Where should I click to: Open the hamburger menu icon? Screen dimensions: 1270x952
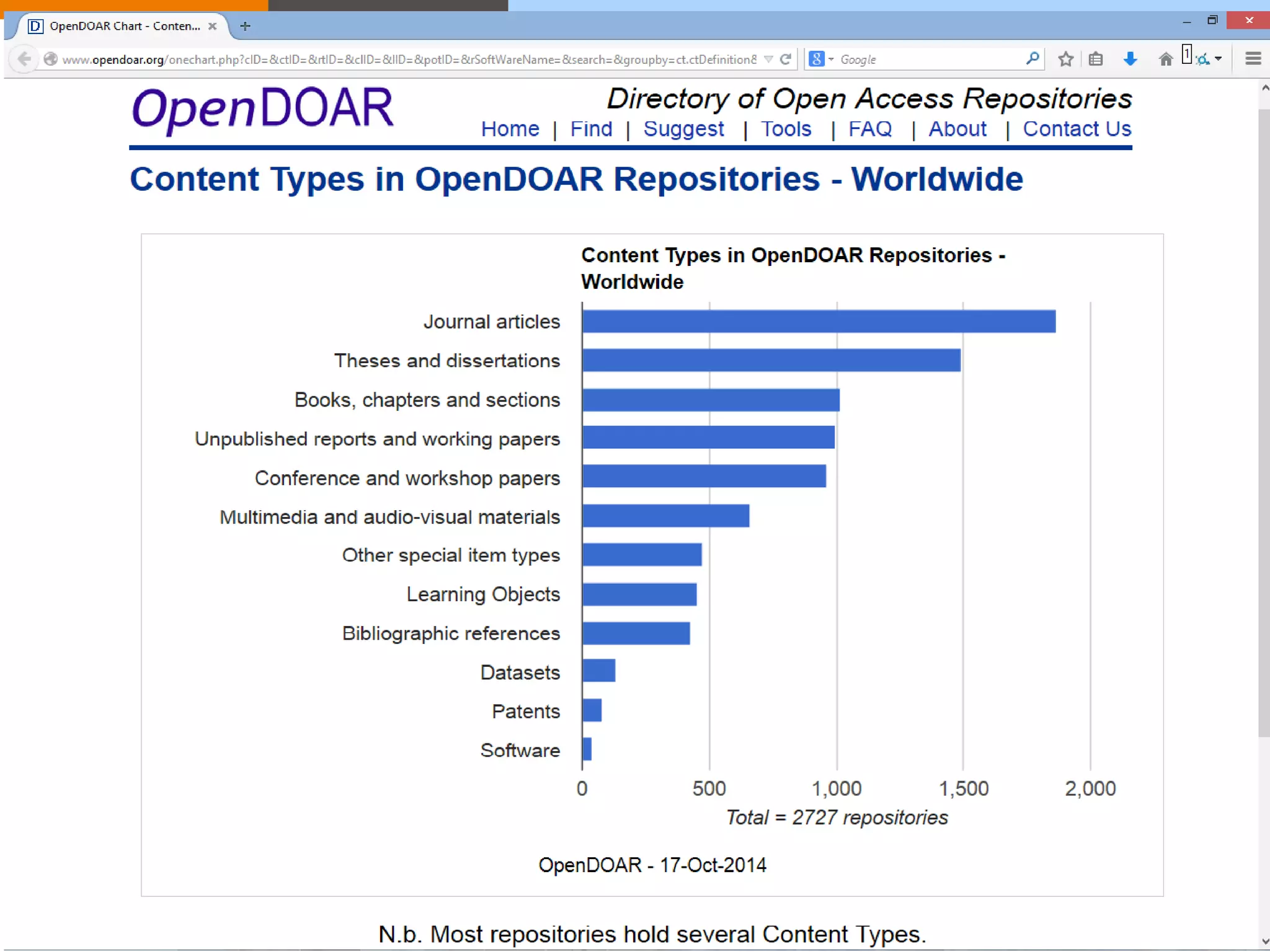[1253, 59]
